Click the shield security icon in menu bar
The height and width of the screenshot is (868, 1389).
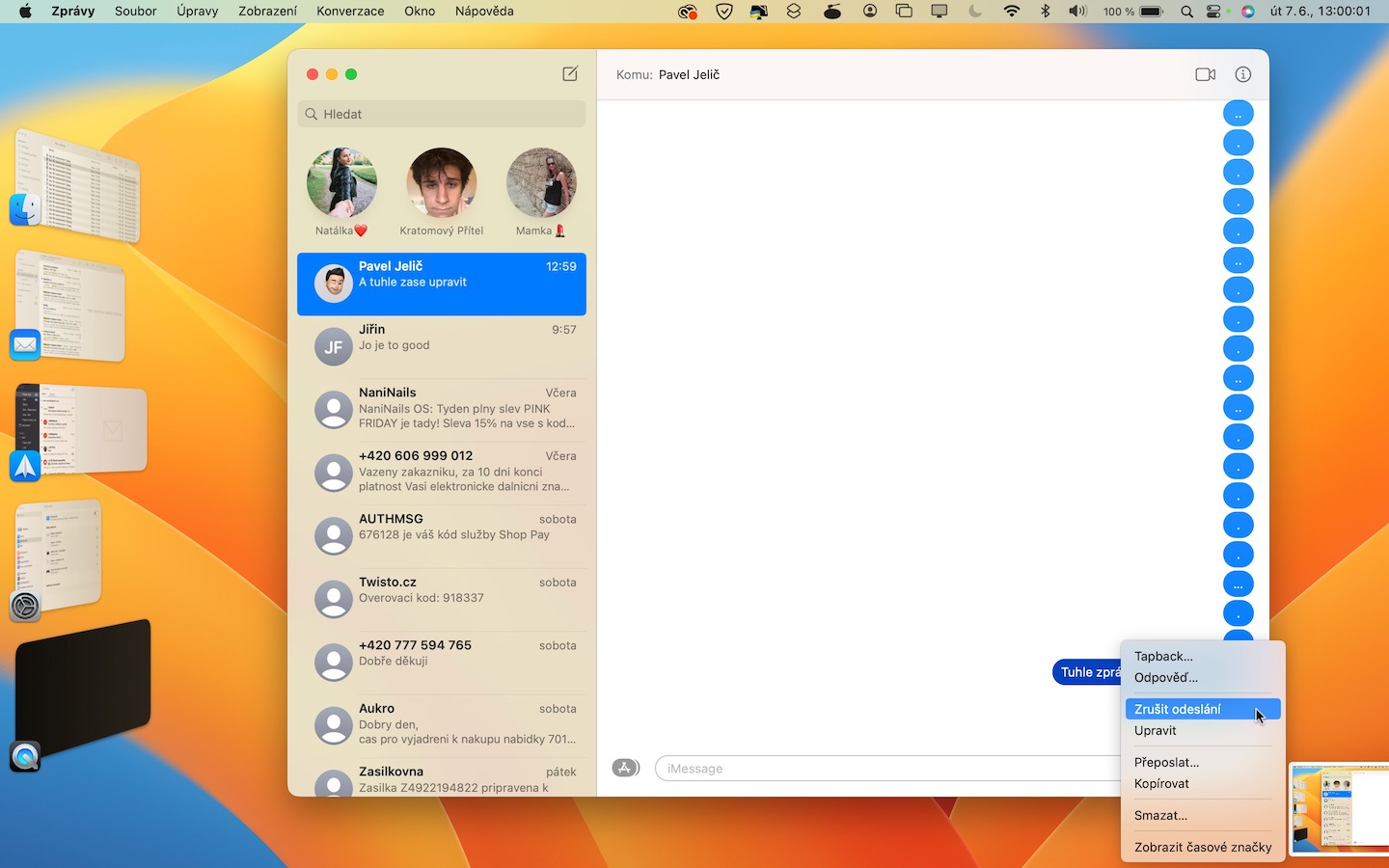(724, 12)
